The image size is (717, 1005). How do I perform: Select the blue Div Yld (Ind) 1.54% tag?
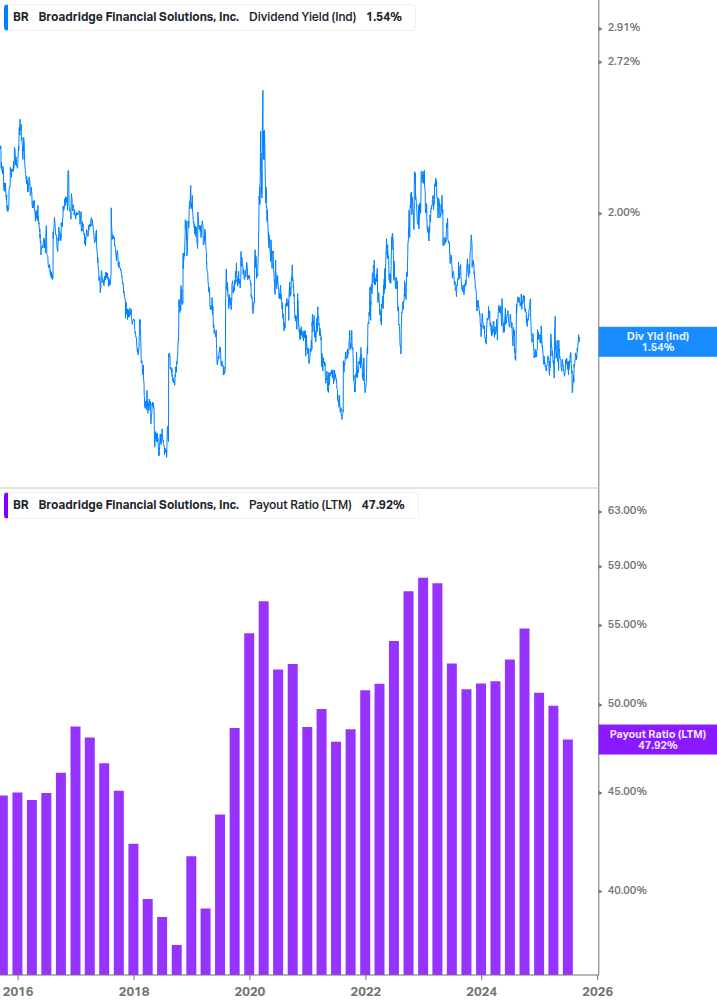point(657,342)
